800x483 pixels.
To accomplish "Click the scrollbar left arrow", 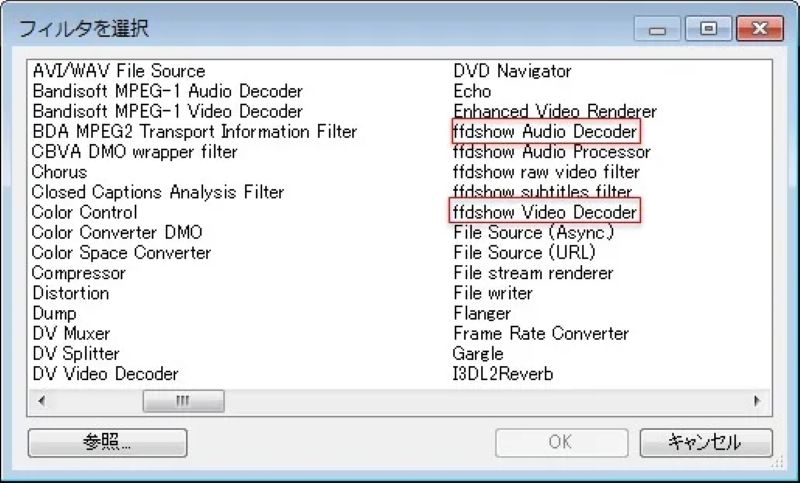I will [x=42, y=401].
